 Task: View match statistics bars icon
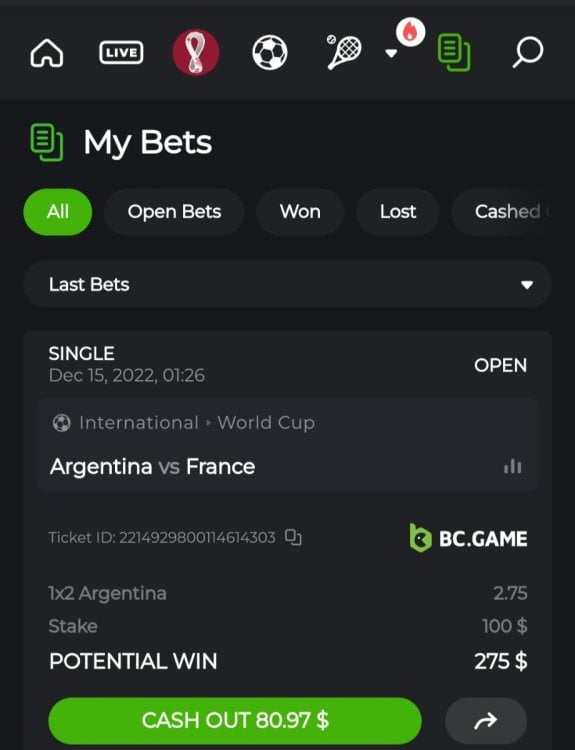click(x=512, y=466)
